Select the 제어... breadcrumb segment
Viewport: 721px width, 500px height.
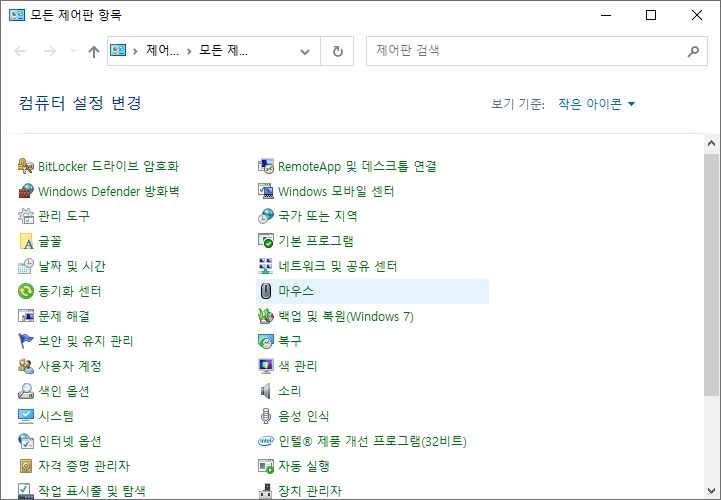162,51
